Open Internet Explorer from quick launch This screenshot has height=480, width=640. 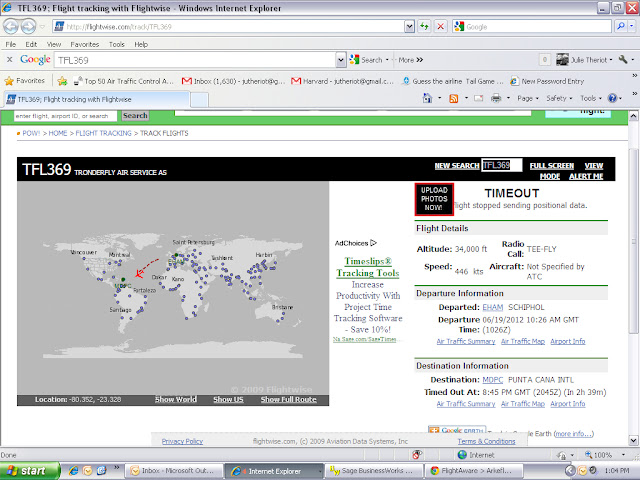[73, 471]
